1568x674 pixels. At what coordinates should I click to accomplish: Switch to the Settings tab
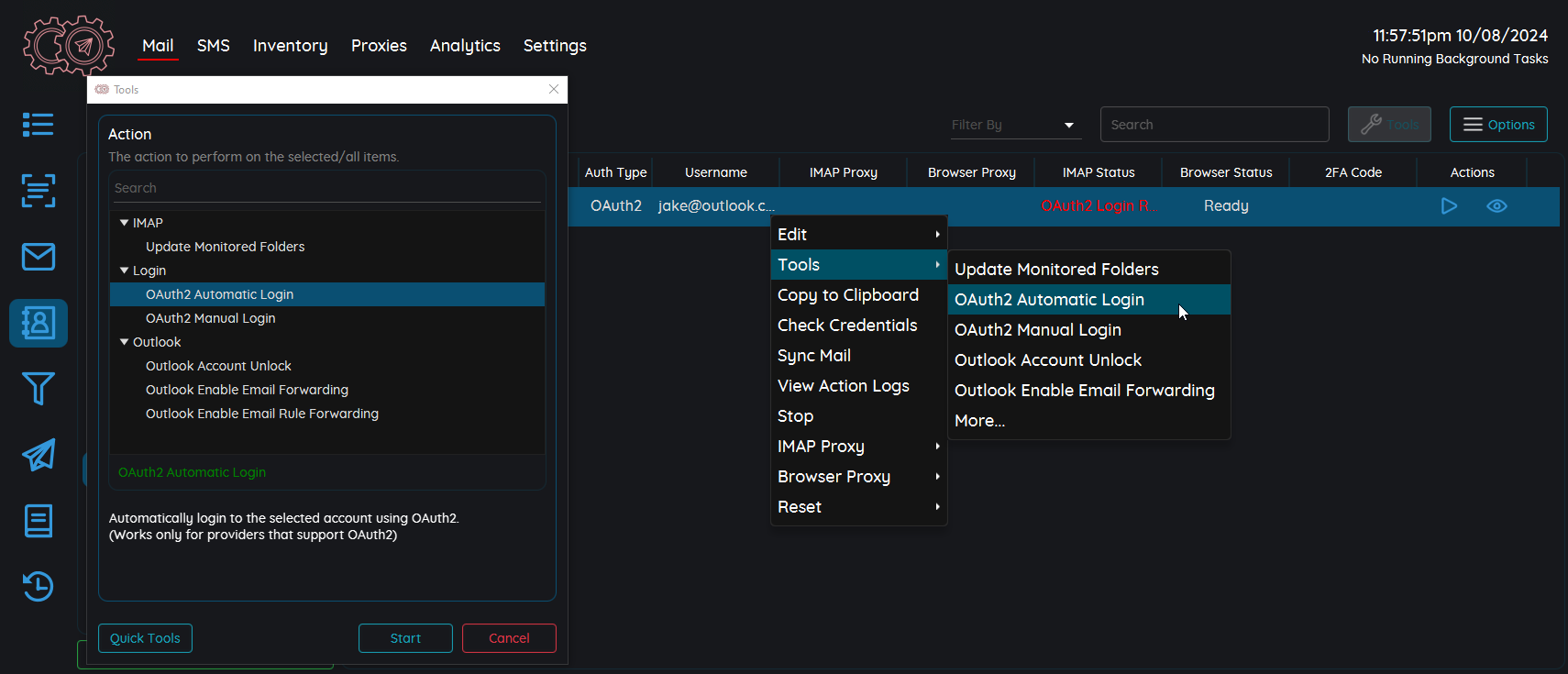coord(555,46)
